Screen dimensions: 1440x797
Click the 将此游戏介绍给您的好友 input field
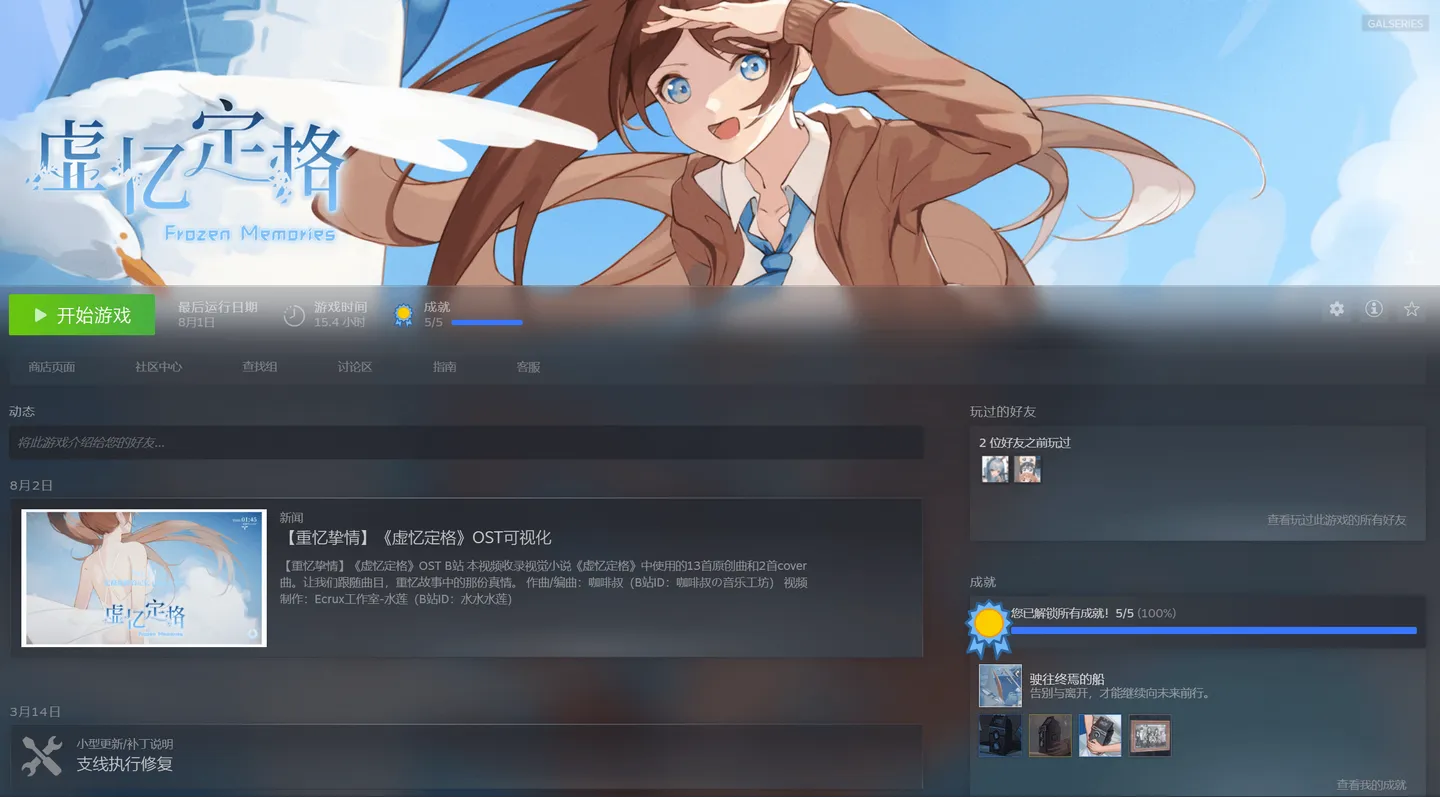[x=466, y=442]
